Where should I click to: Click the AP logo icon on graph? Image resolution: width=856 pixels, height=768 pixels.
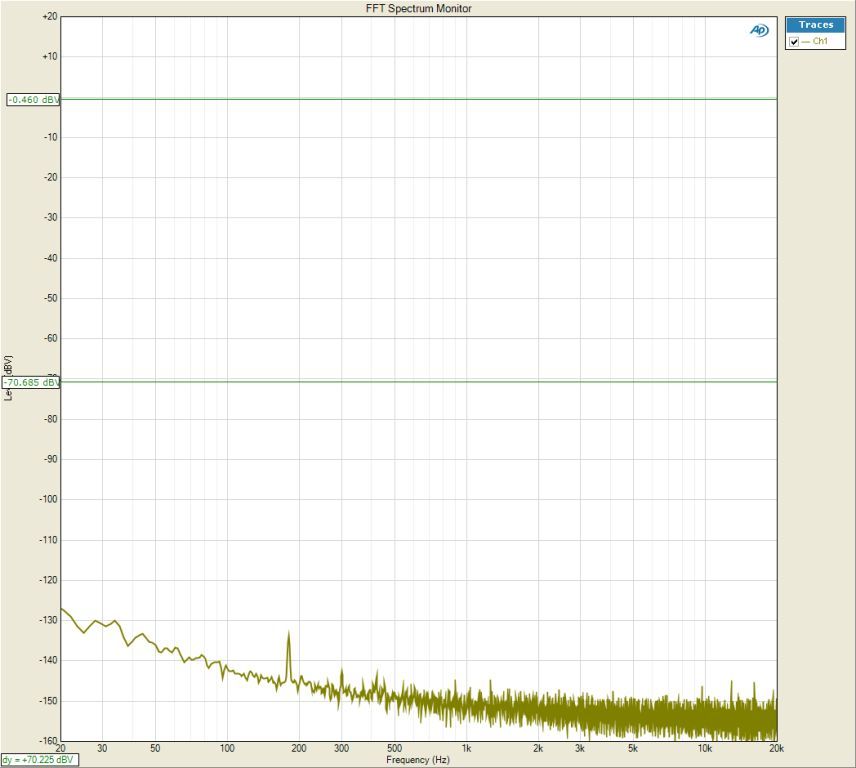click(x=759, y=31)
